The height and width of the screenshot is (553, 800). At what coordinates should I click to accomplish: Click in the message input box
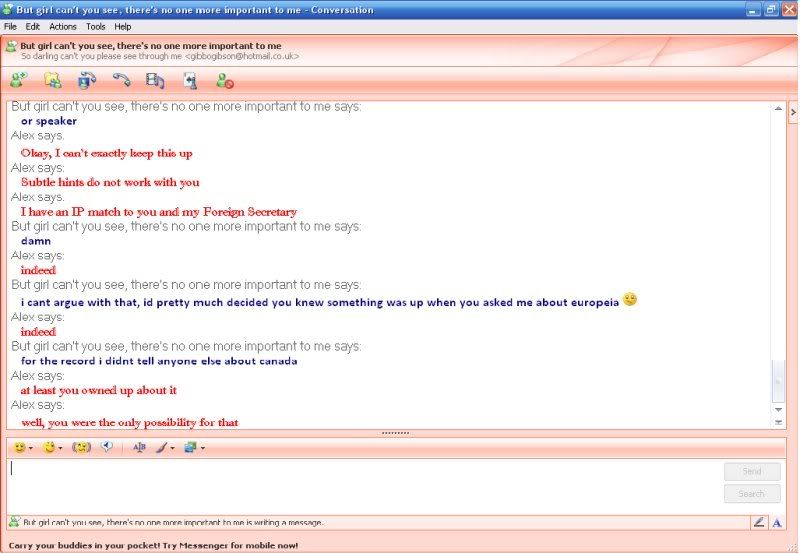pos(360,483)
